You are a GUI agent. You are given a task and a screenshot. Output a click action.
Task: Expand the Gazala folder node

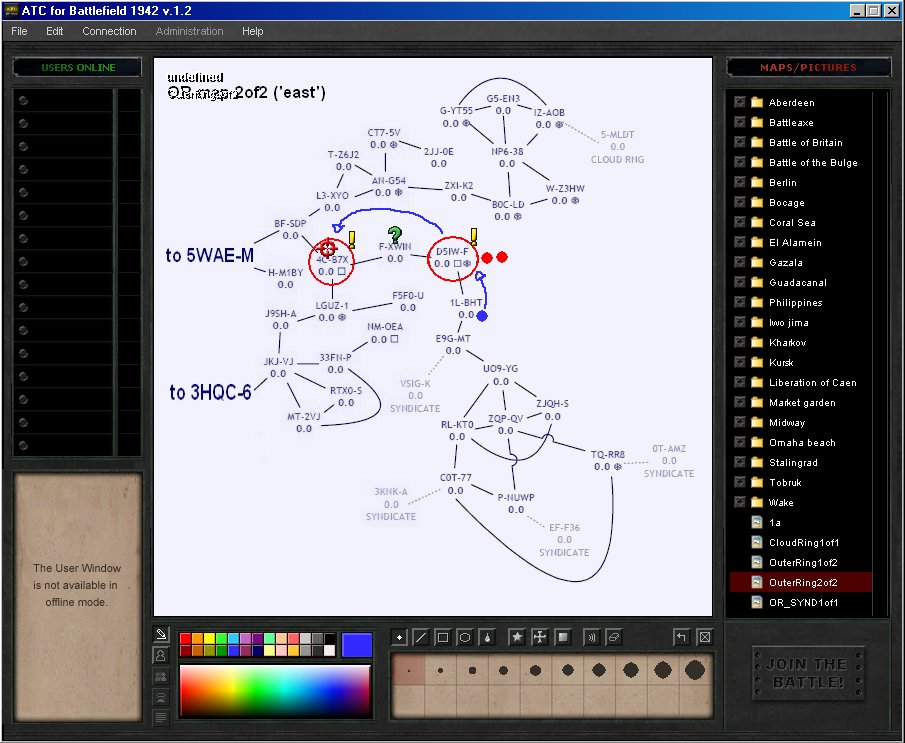point(740,262)
